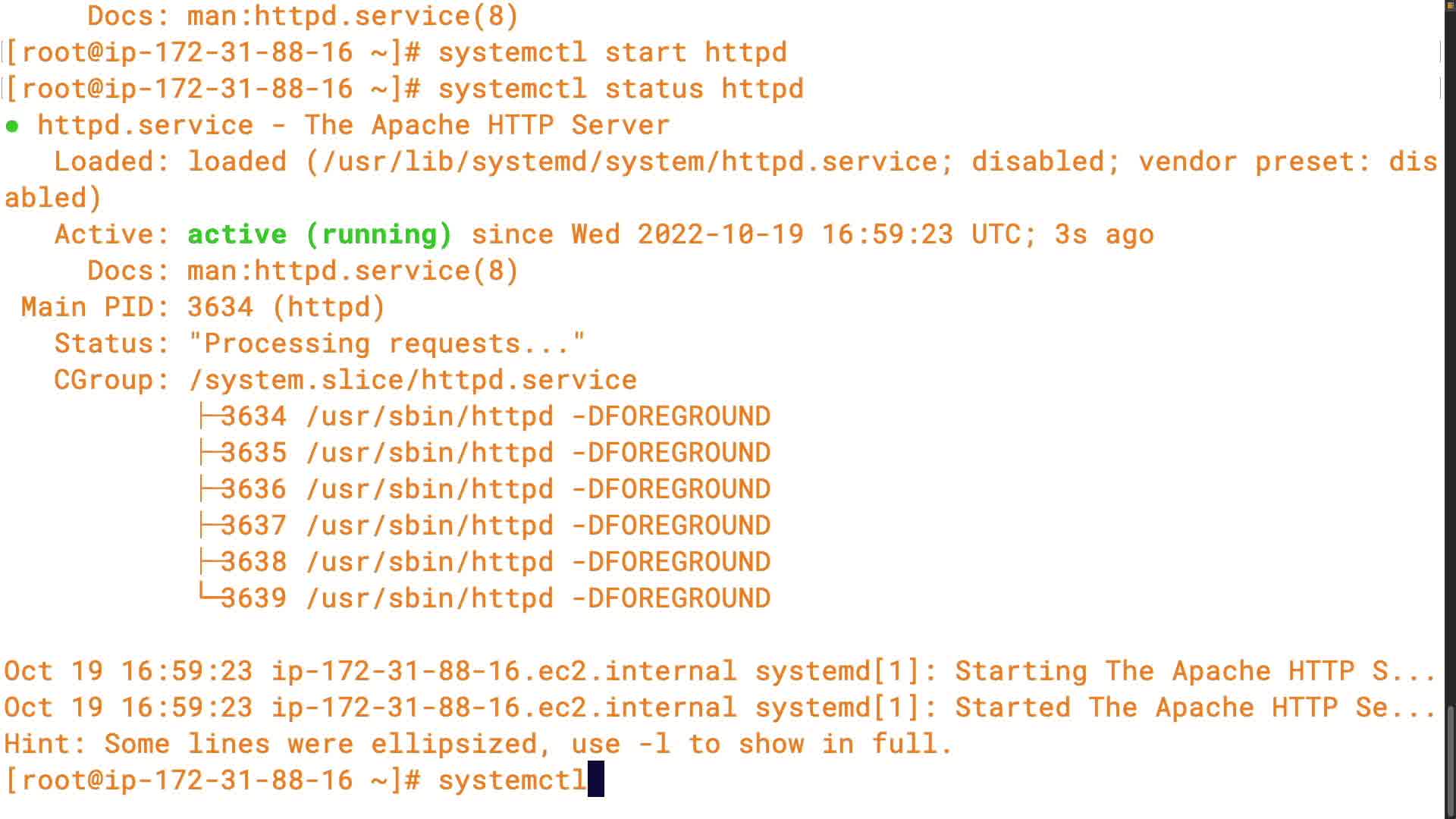Viewport: 1456px width, 819px height.
Task: Click the "Starting The Apache HTTP S..." log line
Action: [x=1194, y=671]
